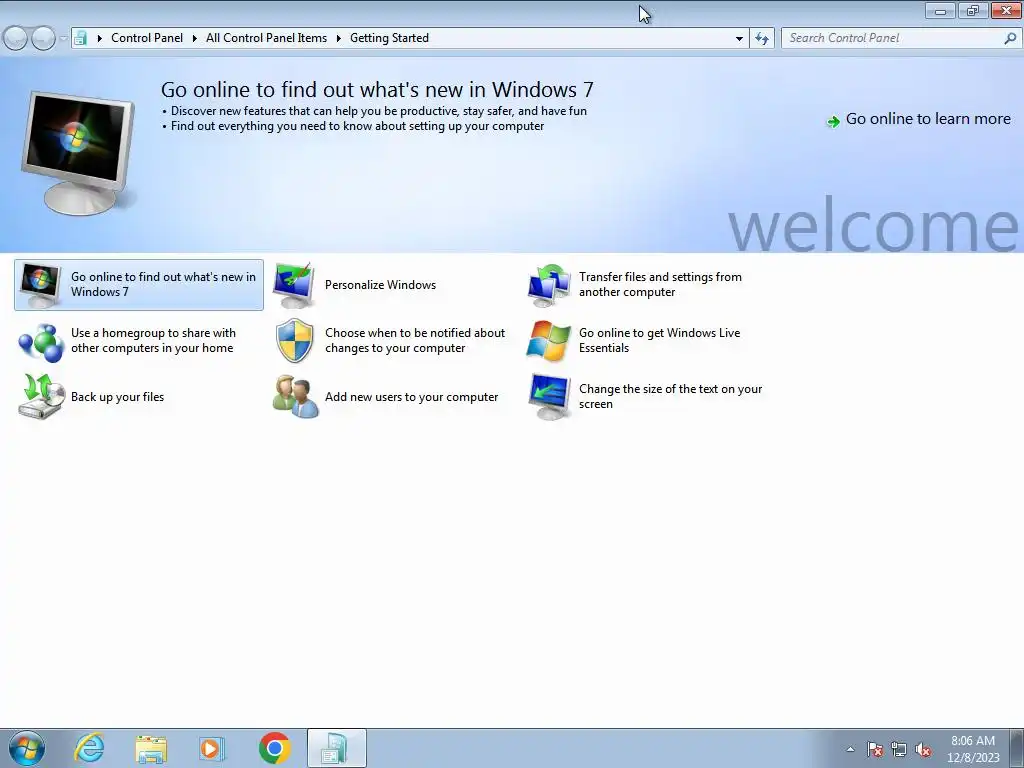This screenshot has width=1024, height=768.
Task: Click the search magnifier icon
Action: 1010,38
